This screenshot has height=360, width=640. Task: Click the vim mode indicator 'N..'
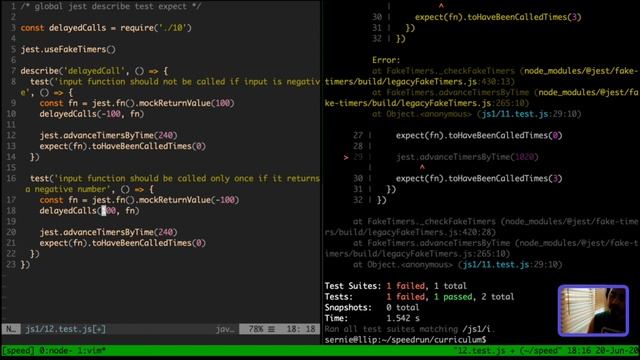(11, 329)
